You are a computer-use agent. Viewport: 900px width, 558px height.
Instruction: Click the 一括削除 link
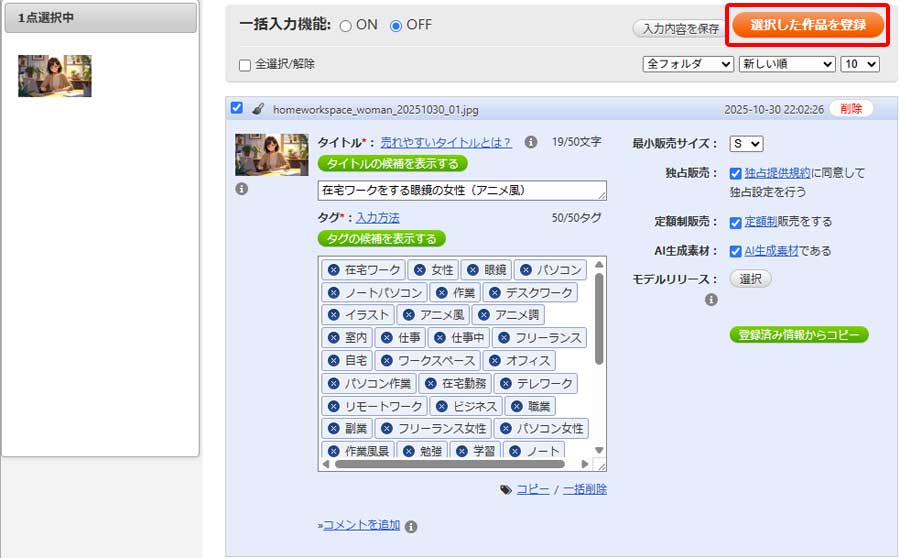pyautogui.click(x=584, y=489)
